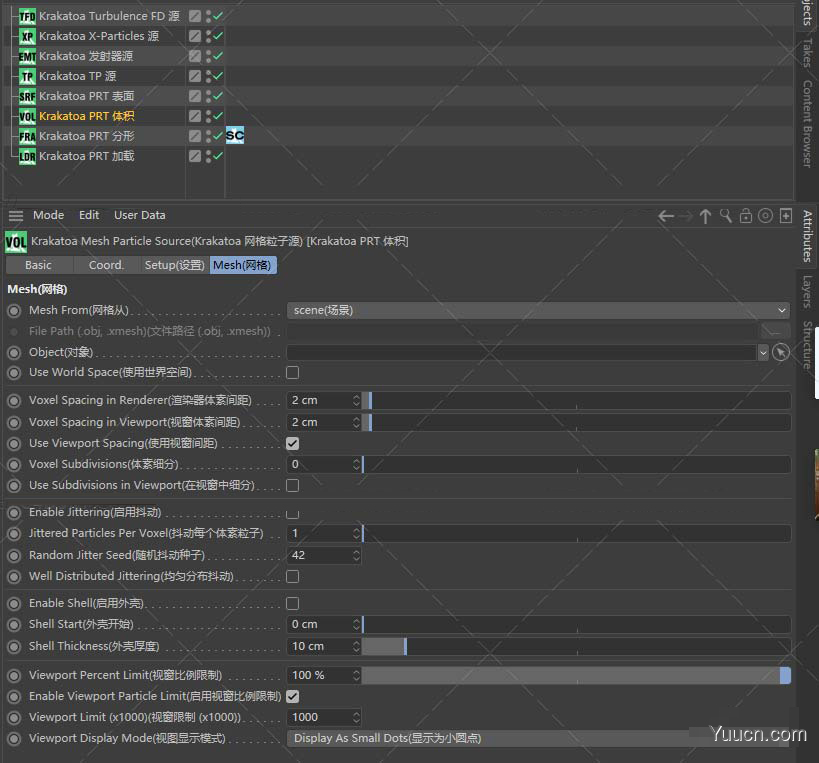Select Krakatoa PRT fractal object row
819x763 pixels.
coord(87,136)
